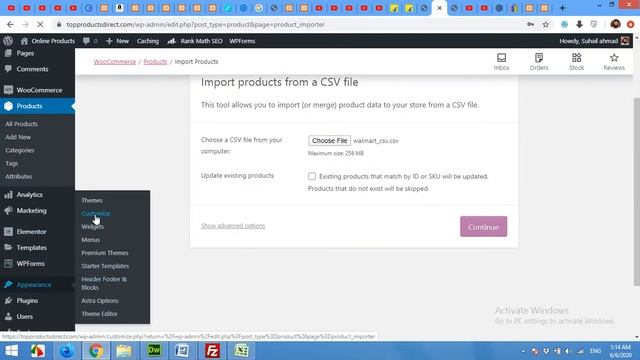Click the page vertical scrollbar
The width and height of the screenshot is (640, 360).
pyautogui.click(x=636, y=192)
